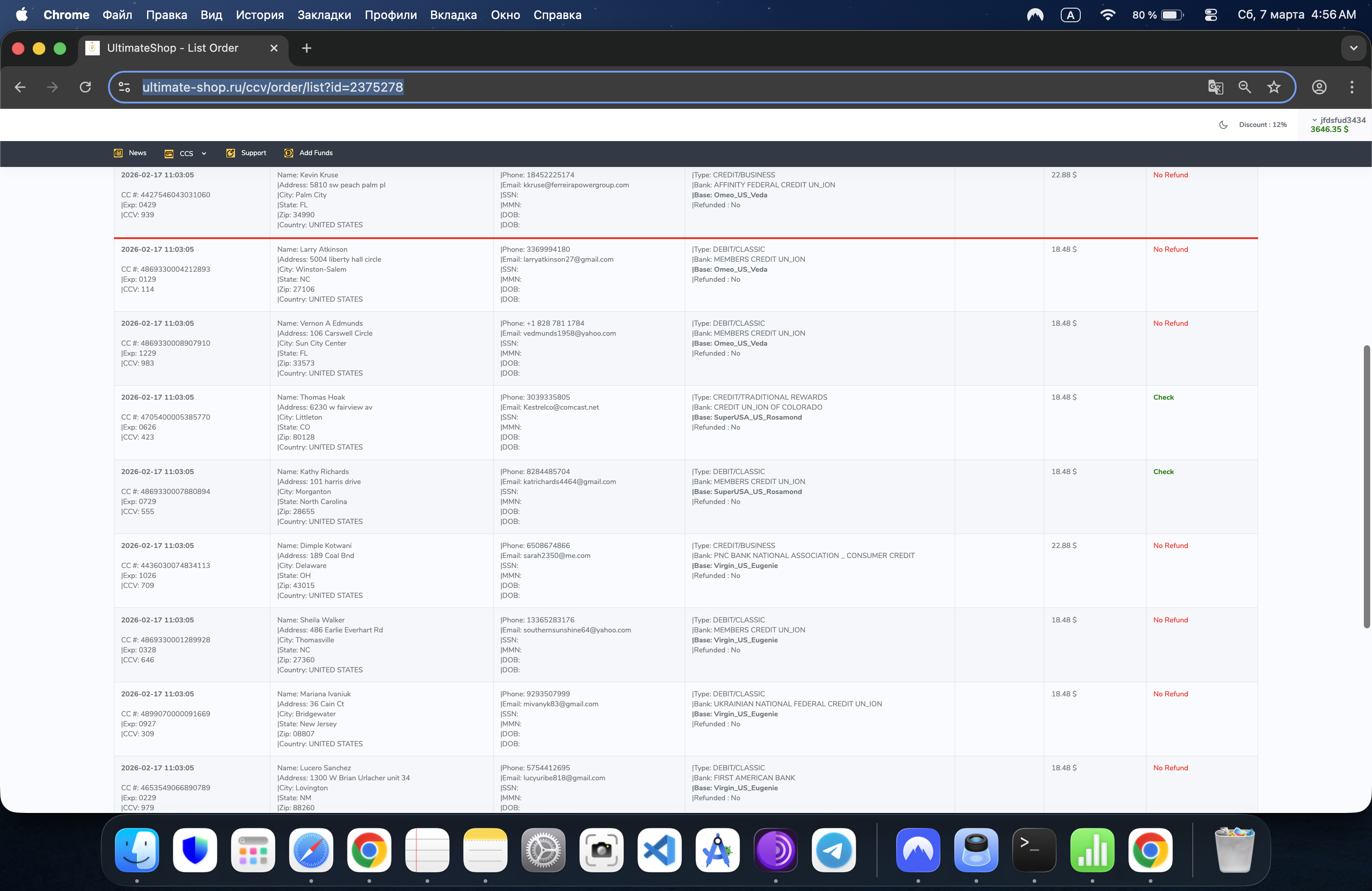Bookmark this page with the star icon
Screen dimensions: 1372x891
(1274, 87)
